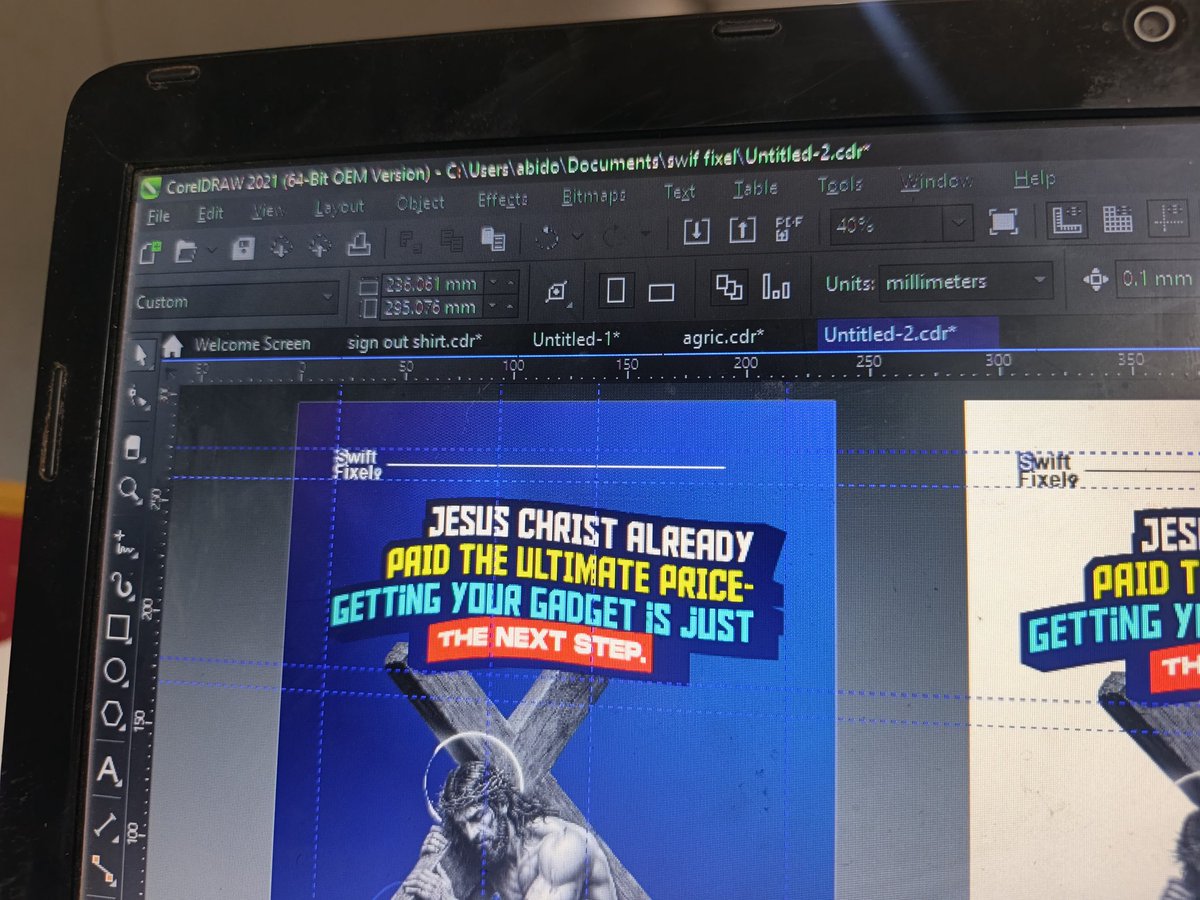The height and width of the screenshot is (900, 1200).
Task: Toggle the Show rulers button
Action: pos(1067,220)
